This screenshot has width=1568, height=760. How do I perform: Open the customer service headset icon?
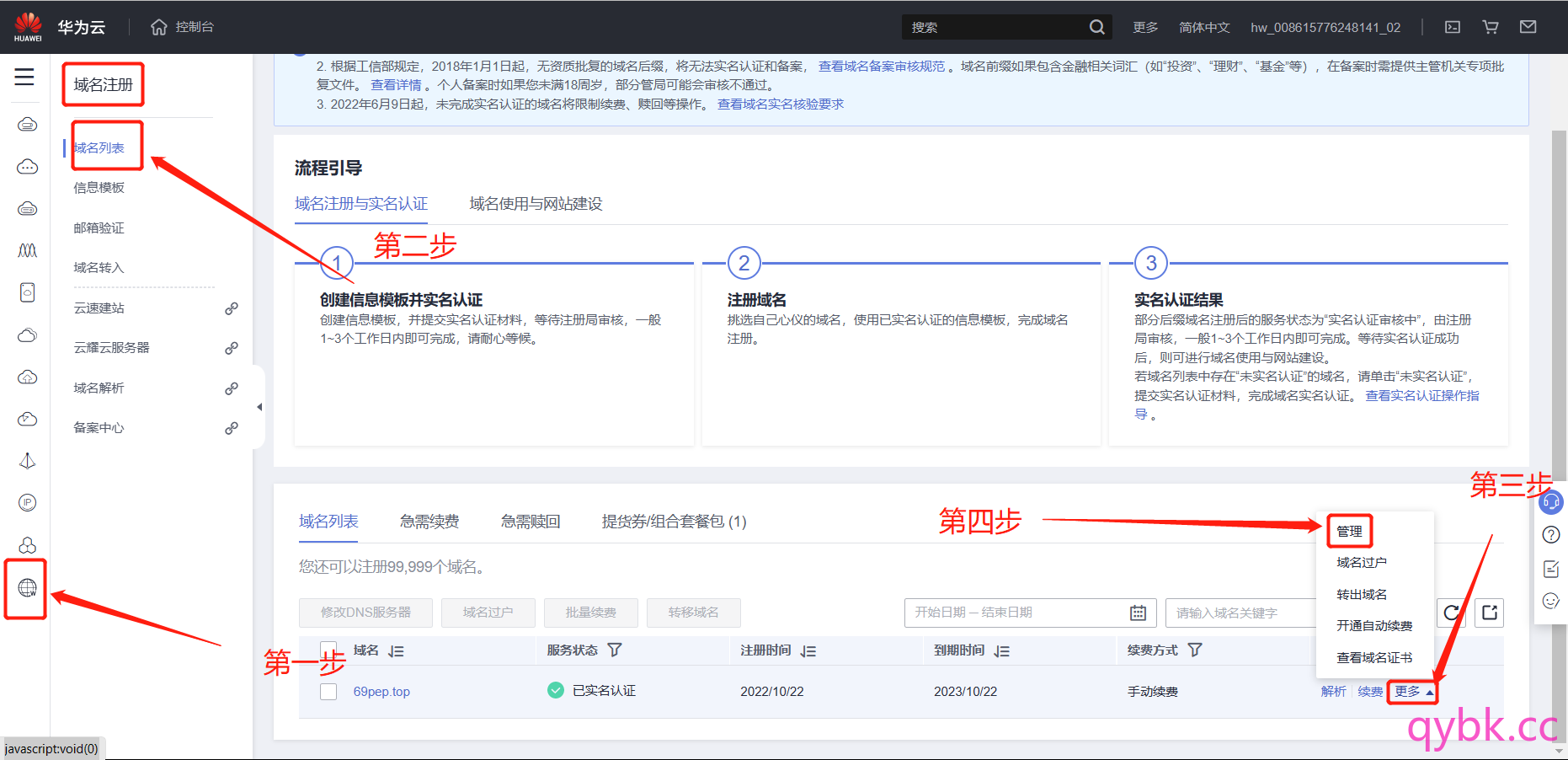[1551, 502]
